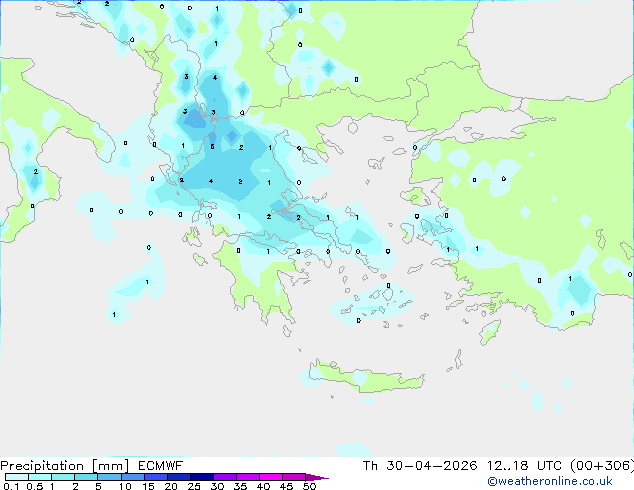Click the 45–50 mm legend color swatch
634x490 pixels.
(x=294, y=477)
